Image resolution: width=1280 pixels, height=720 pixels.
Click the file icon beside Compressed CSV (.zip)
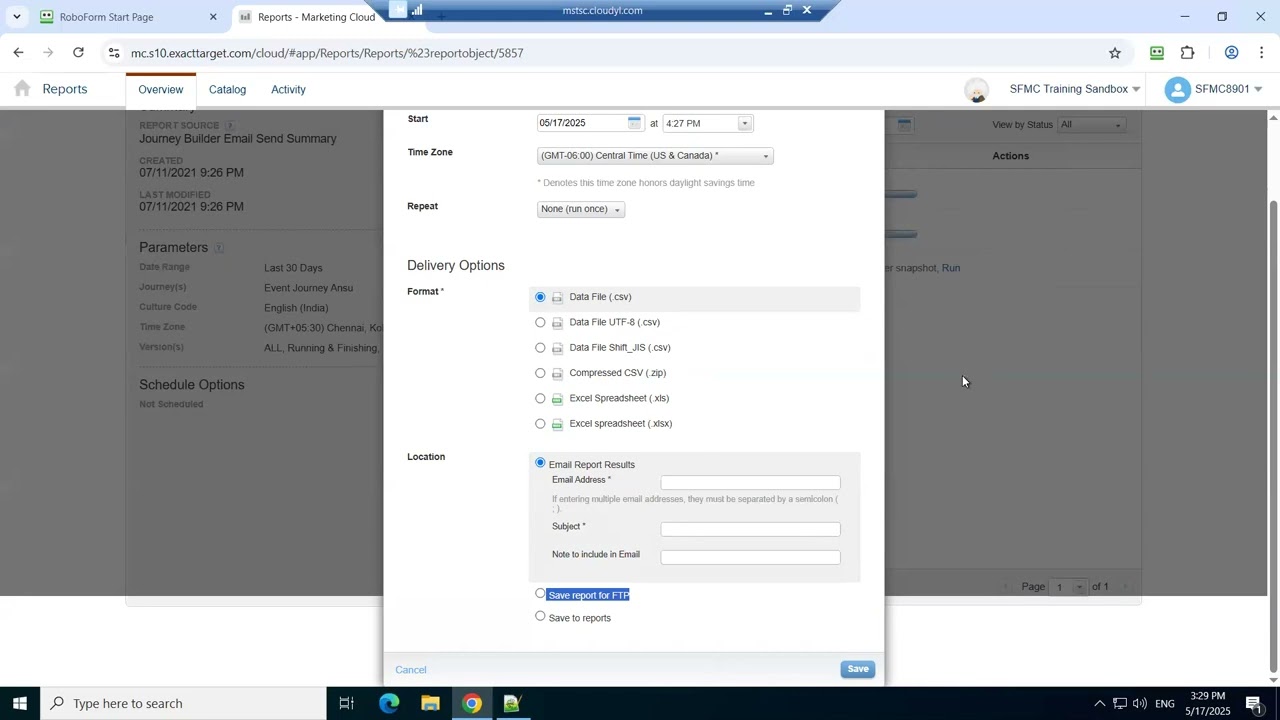coord(557,374)
